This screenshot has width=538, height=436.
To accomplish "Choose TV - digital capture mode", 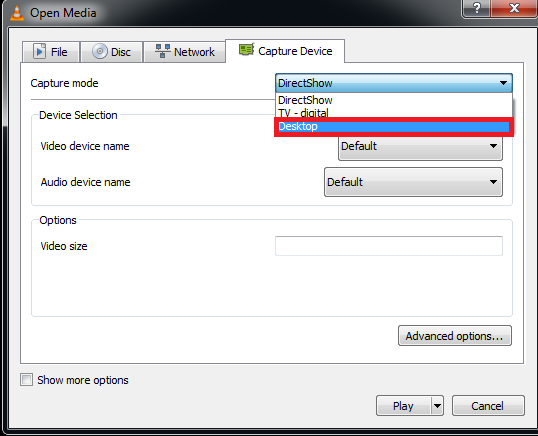I will tap(394, 113).
